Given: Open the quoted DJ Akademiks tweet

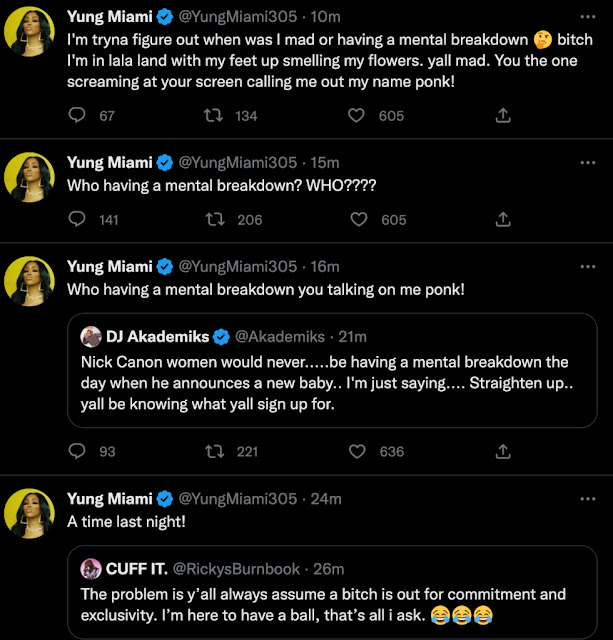Looking at the screenshot, I should point(330,385).
